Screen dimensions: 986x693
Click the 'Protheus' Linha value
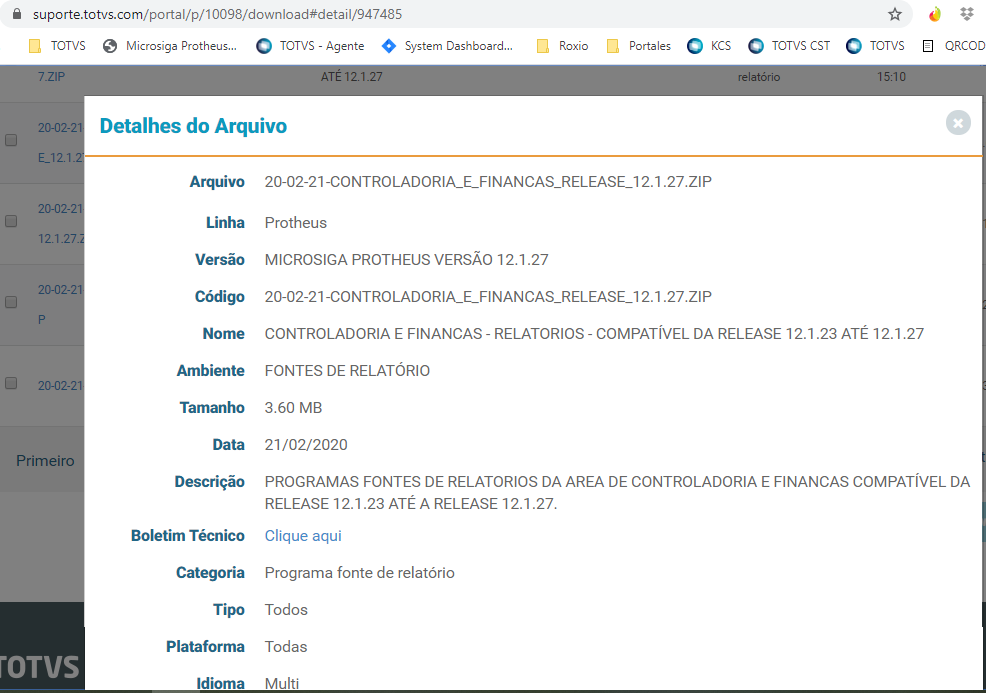pos(296,223)
